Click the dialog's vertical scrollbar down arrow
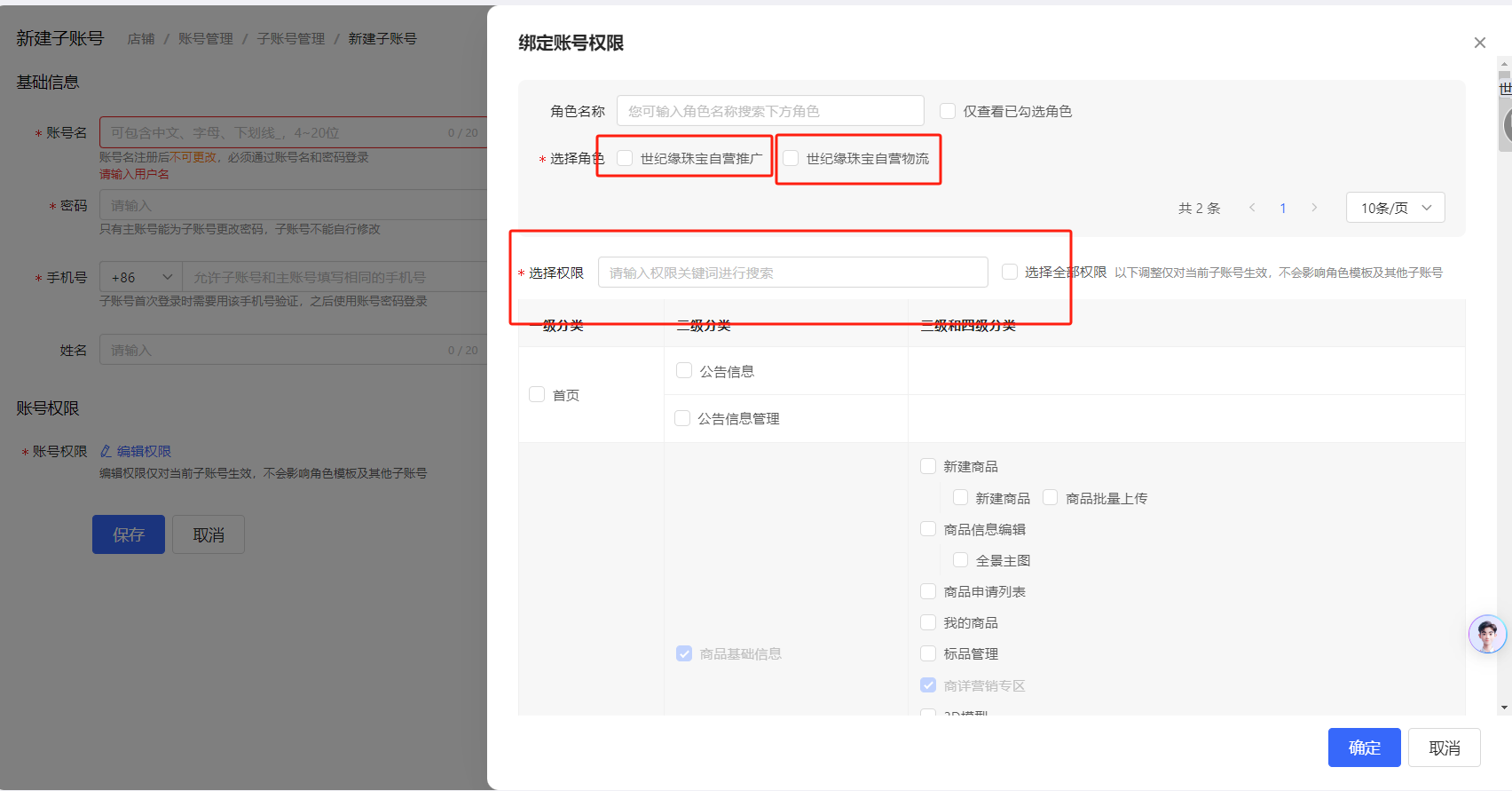Viewport: 1512px width, 791px height. click(x=1503, y=708)
